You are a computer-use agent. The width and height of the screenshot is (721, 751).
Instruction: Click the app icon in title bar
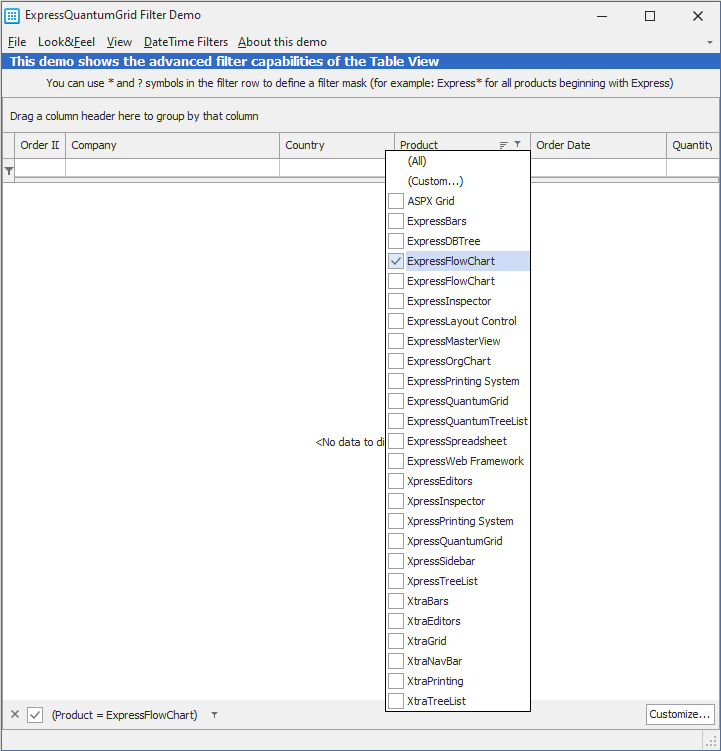[12, 16]
